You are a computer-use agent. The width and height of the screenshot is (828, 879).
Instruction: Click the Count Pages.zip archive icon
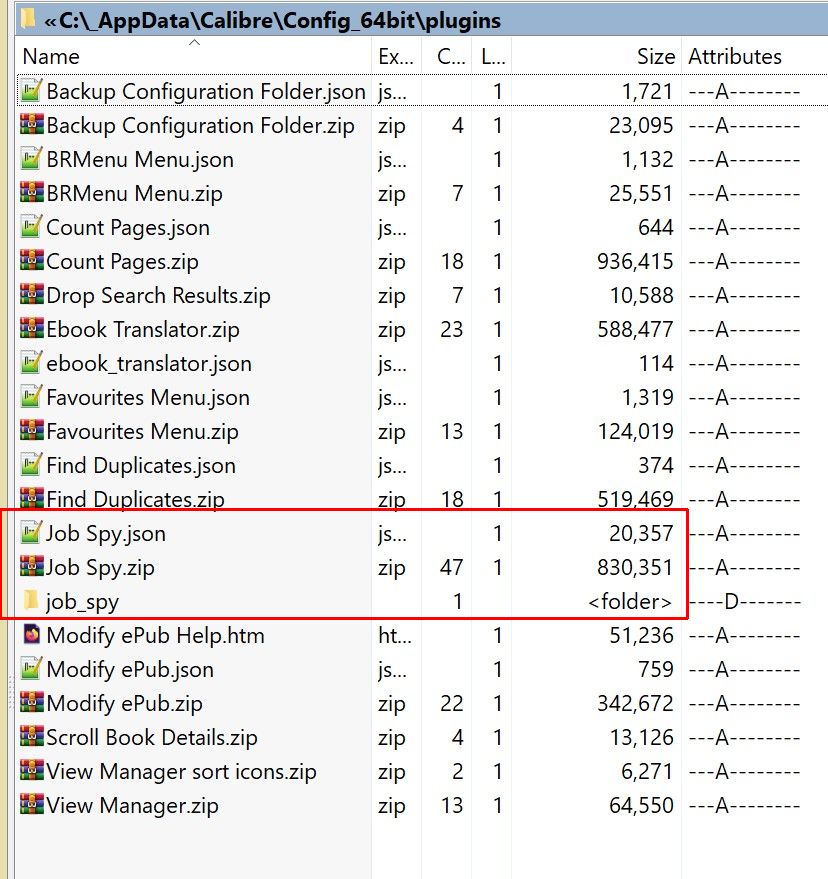coord(31,261)
